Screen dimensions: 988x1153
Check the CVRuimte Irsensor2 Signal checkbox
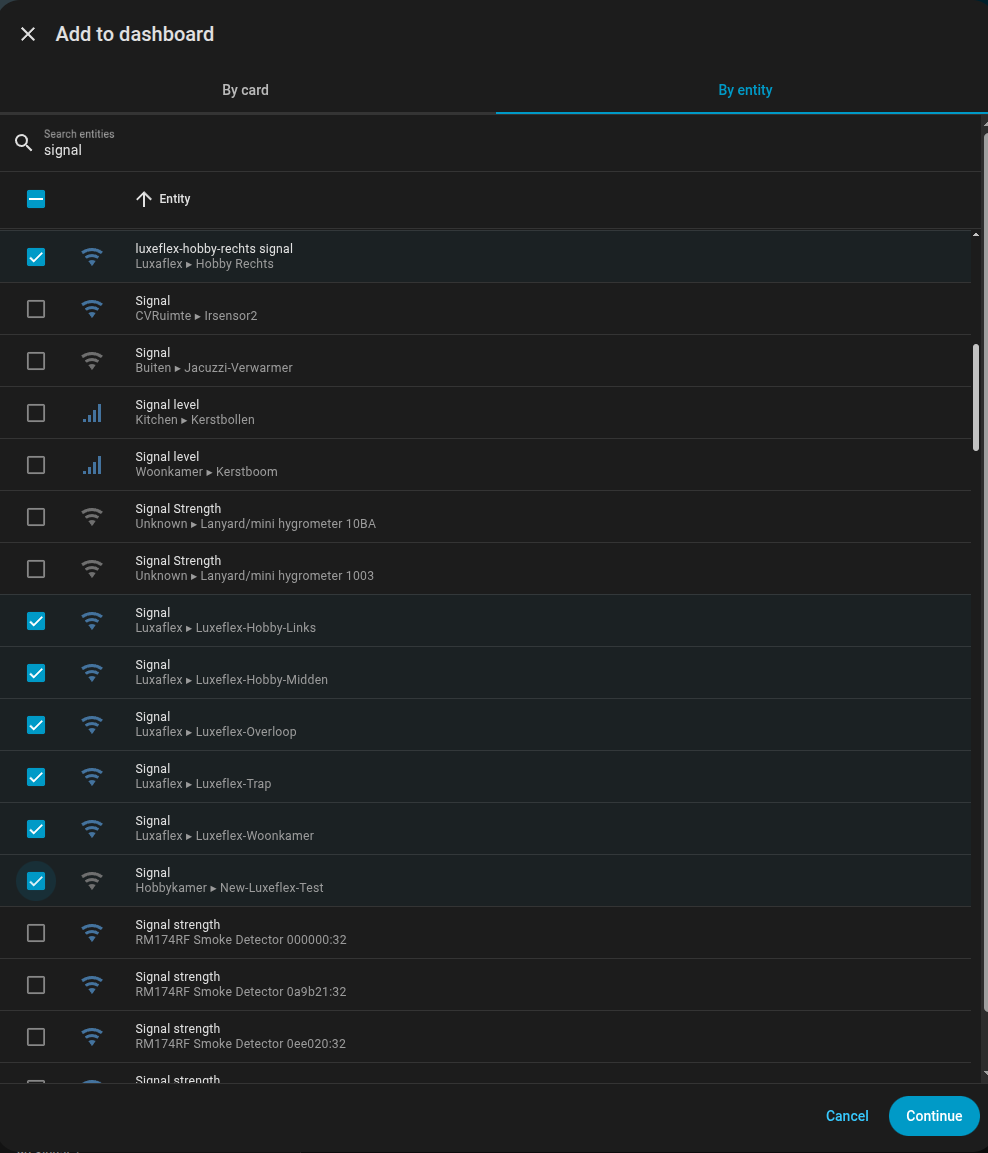click(36, 309)
